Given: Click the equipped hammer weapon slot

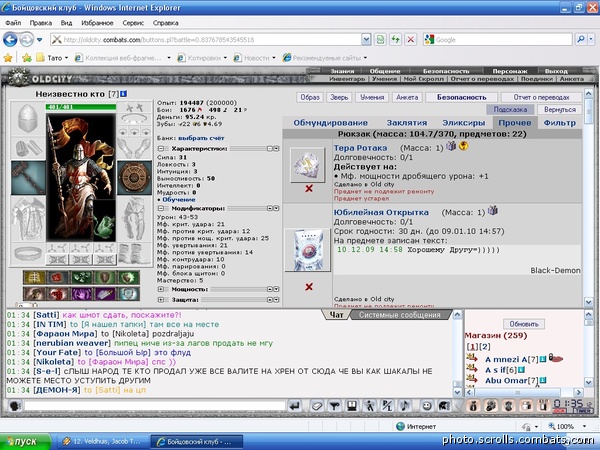Looking at the screenshot, I should (x=28, y=178).
